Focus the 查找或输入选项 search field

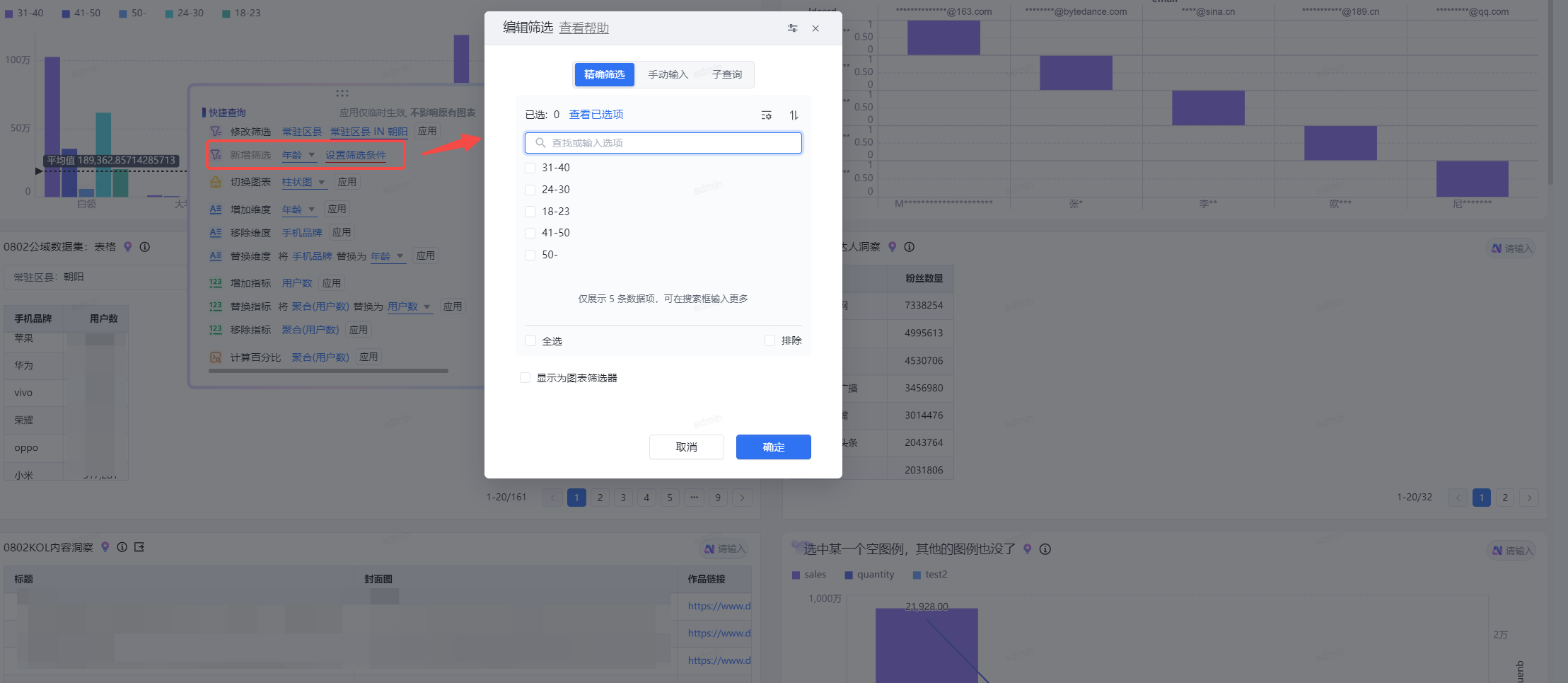[663, 143]
